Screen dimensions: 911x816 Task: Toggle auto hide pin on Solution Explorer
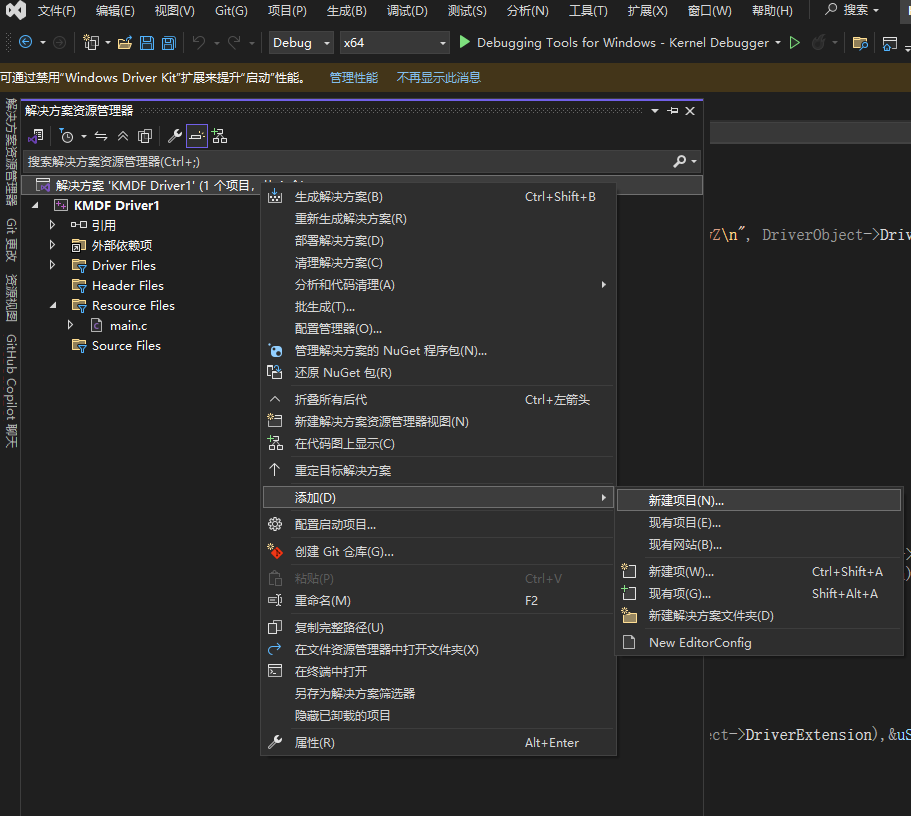tap(673, 110)
